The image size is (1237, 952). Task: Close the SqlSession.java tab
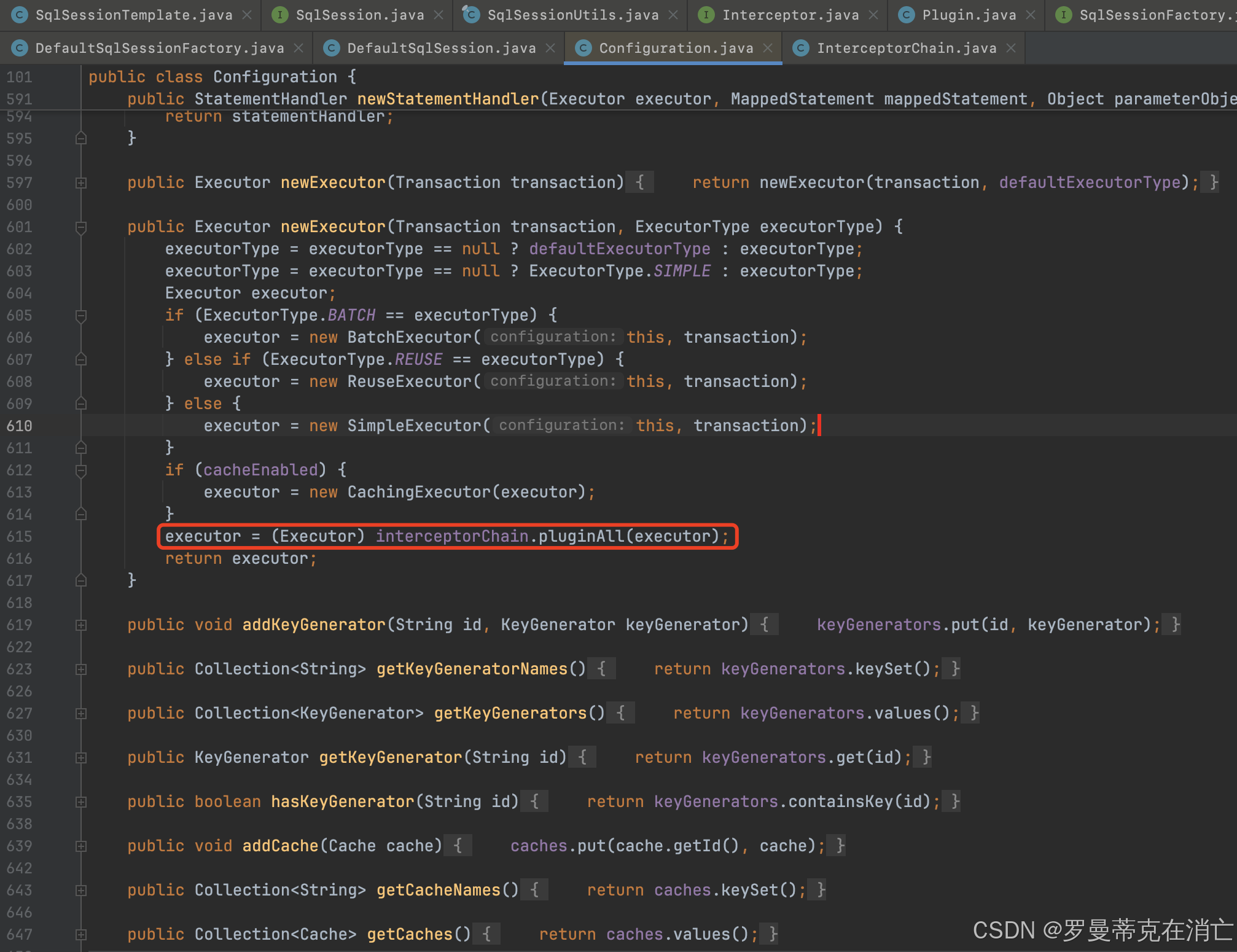[x=439, y=15]
